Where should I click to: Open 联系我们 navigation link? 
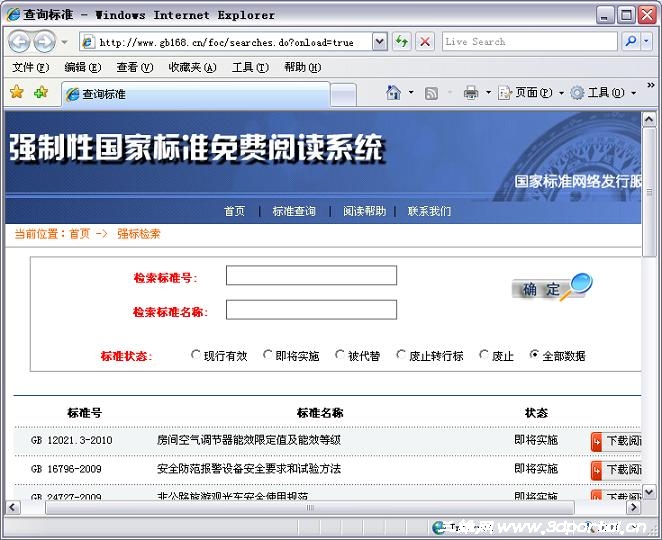[x=429, y=211]
